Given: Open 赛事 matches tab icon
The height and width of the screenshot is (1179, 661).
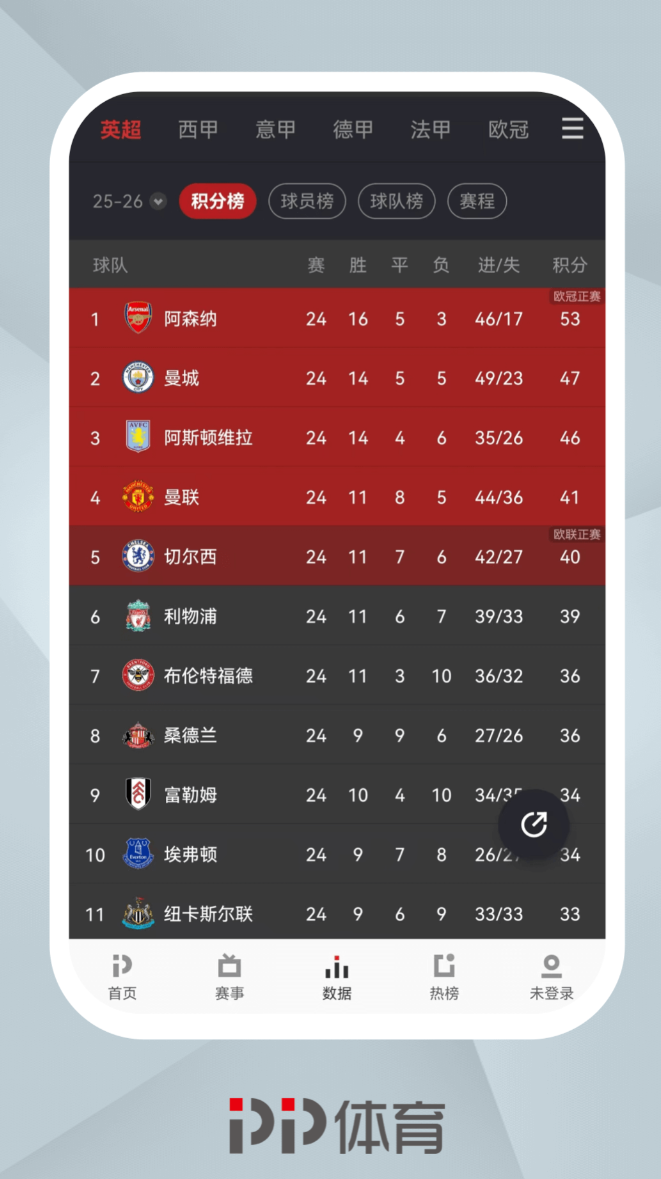Looking at the screenshot, I should coord(230,966).
